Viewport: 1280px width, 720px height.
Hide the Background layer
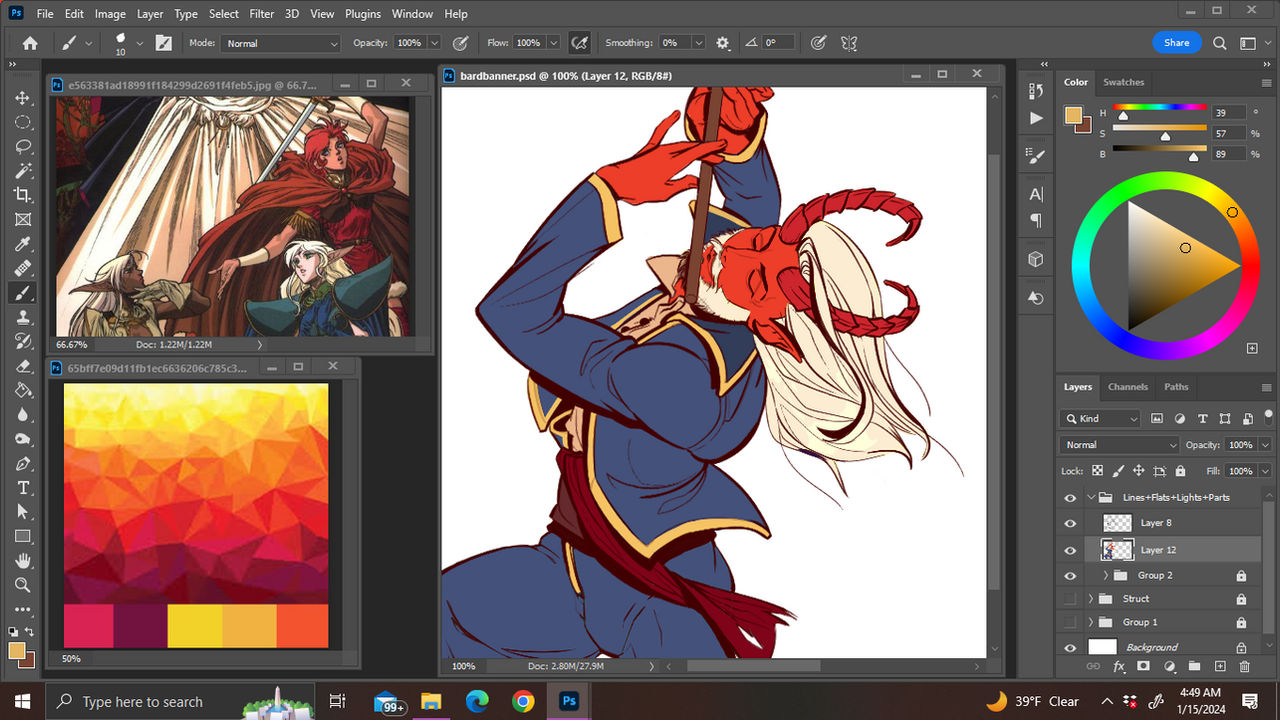point(1070,646)
